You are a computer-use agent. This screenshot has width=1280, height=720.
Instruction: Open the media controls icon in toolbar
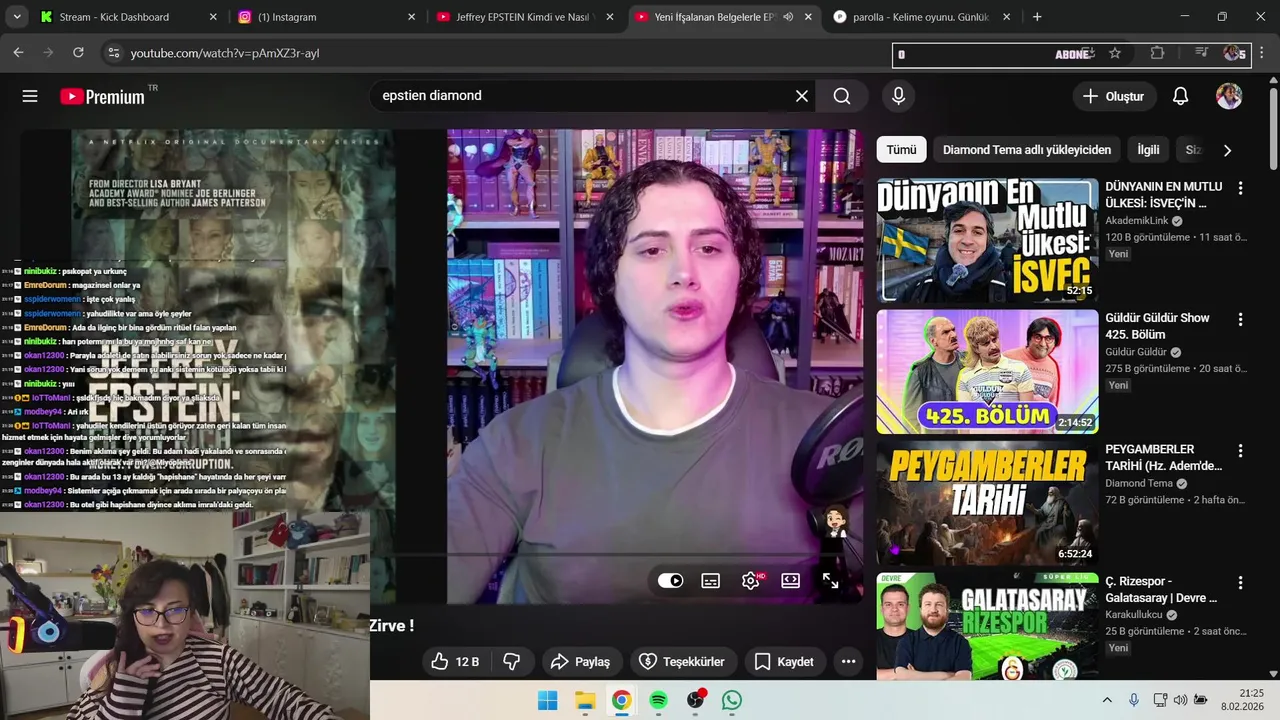pyautogui.click(x=1202, y=53)
